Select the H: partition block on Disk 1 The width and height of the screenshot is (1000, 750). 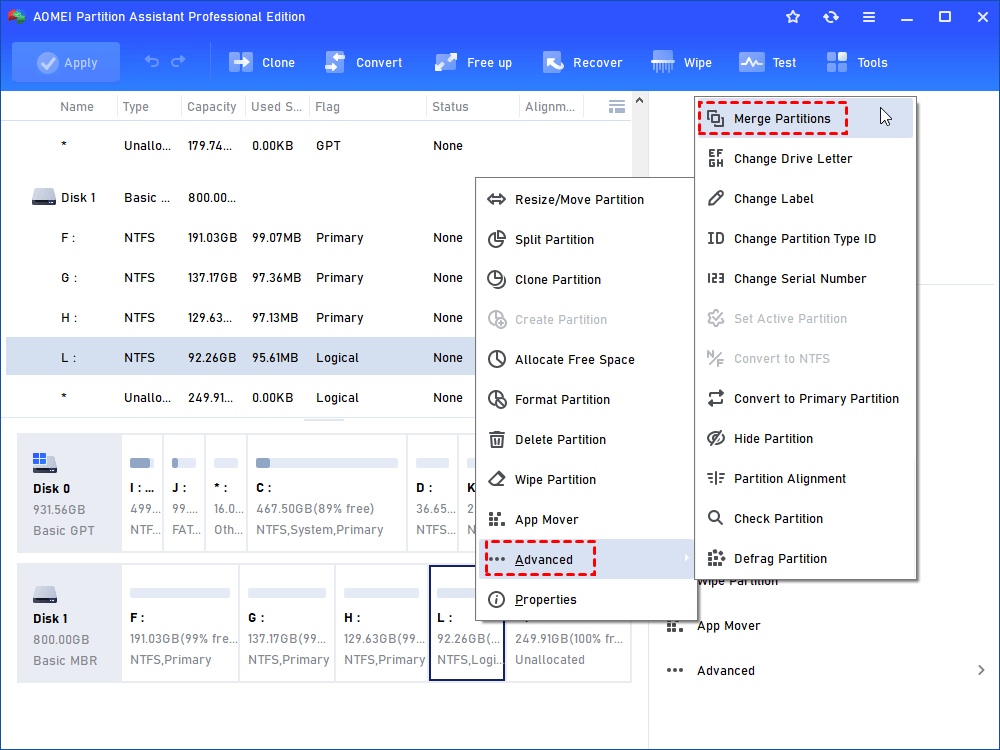(x=381, y=624)
